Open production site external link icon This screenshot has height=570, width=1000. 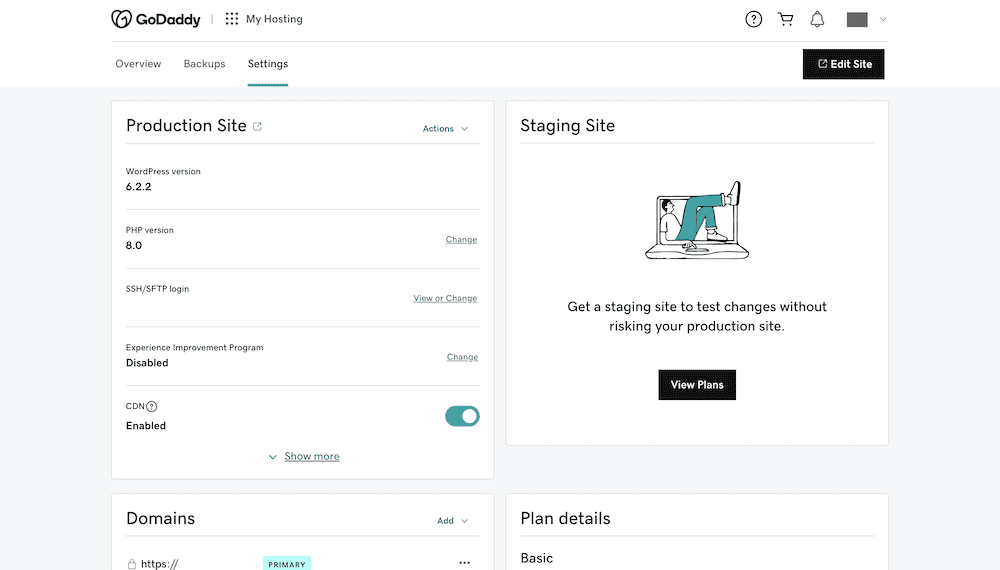tap(257, 126)
